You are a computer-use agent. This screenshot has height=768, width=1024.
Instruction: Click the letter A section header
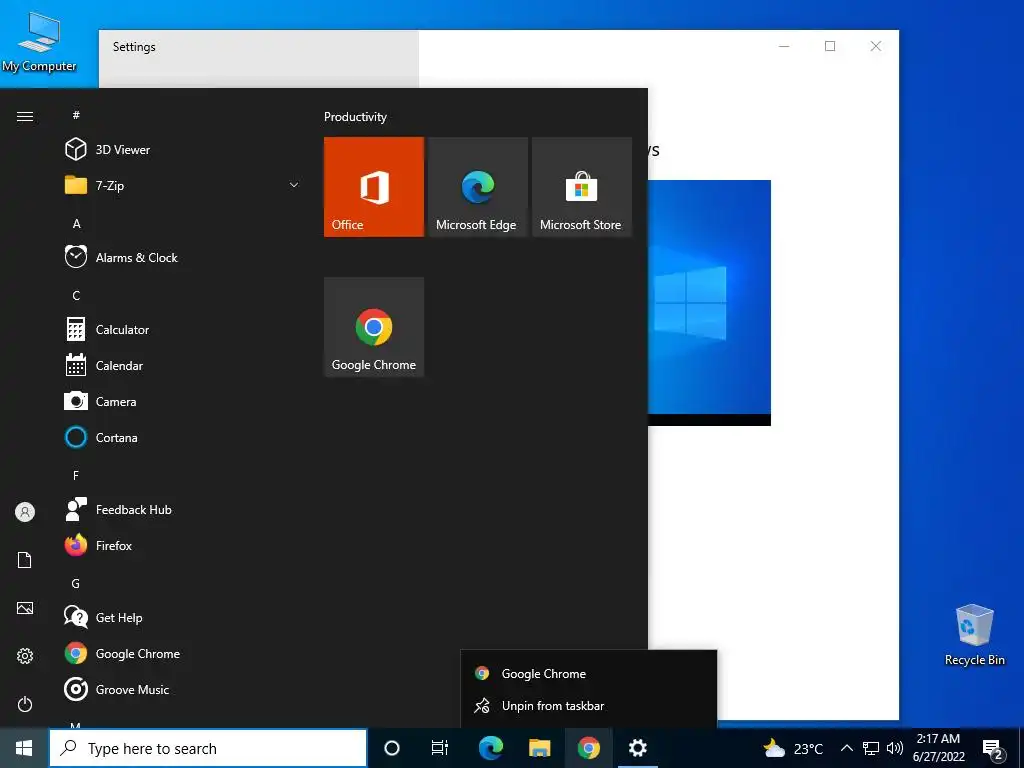click(x=76, y=223)
